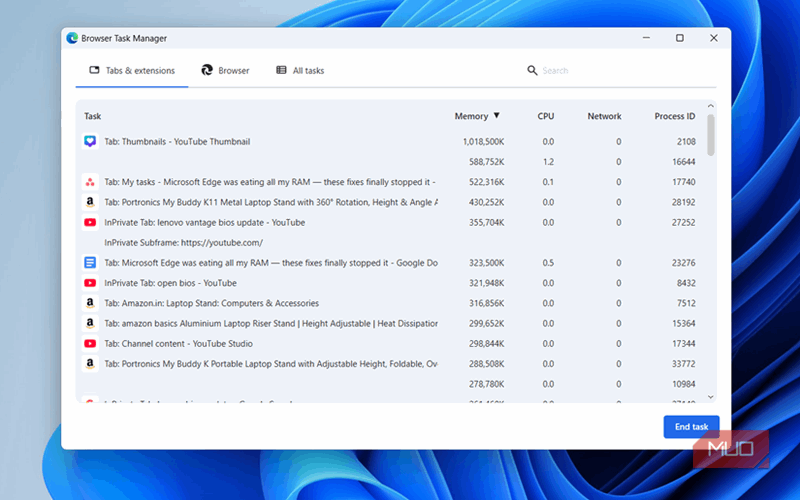This screenshot has height=500, width=800.
Task: Click the Network column header
Action: coord(604,116)
